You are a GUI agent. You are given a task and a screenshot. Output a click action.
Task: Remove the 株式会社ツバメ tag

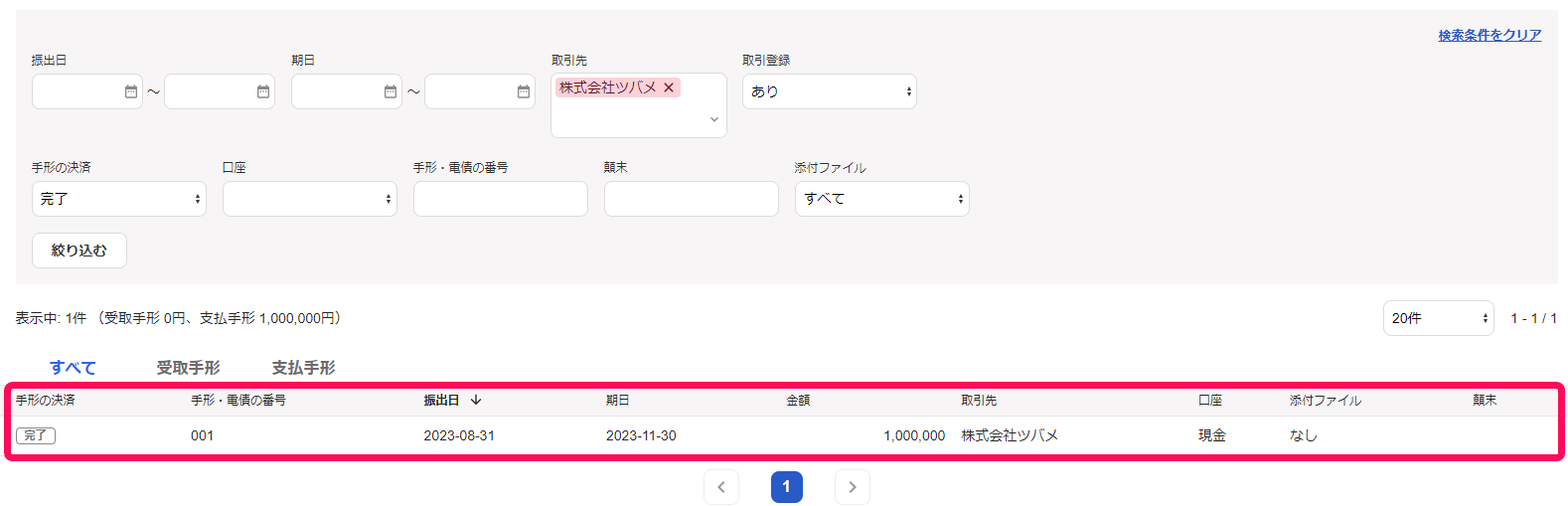tap(669, 87)
